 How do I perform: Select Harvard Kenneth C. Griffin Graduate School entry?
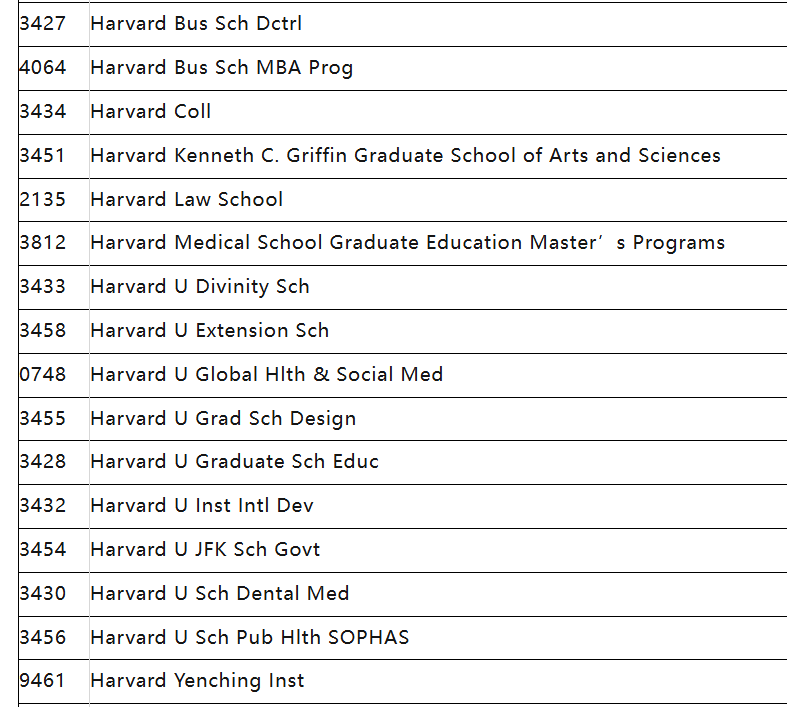[x=405, y=156]
